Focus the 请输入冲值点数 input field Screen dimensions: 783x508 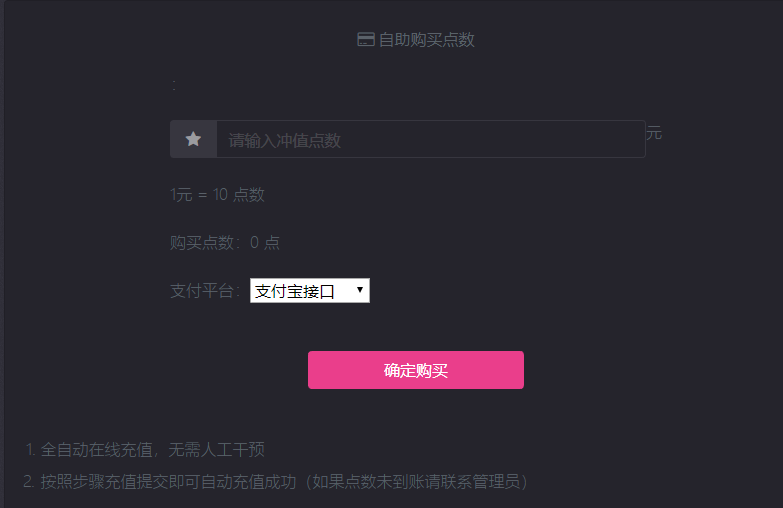click(431, 139)
